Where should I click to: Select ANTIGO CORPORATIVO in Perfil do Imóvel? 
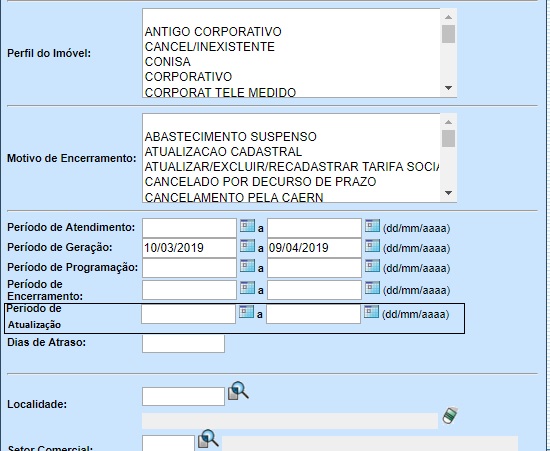[213, 32]
